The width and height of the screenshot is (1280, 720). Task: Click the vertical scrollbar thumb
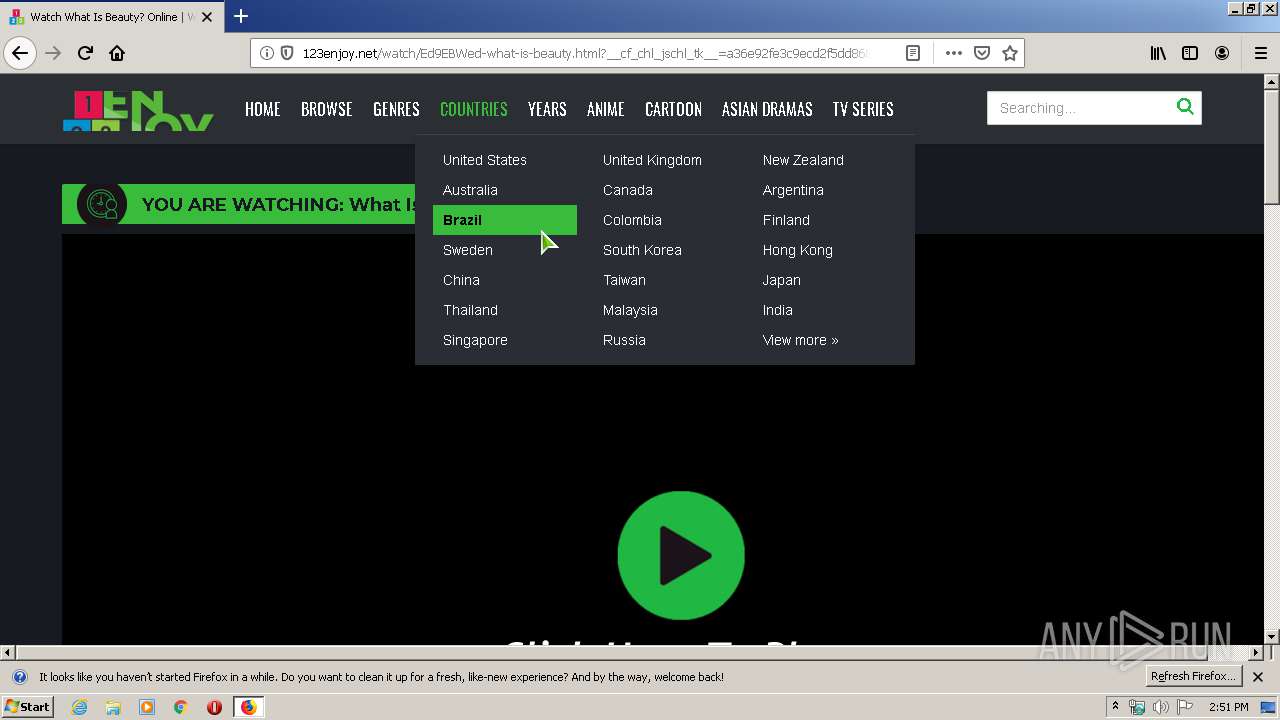pyautogui.click(x=1271, y=145)
